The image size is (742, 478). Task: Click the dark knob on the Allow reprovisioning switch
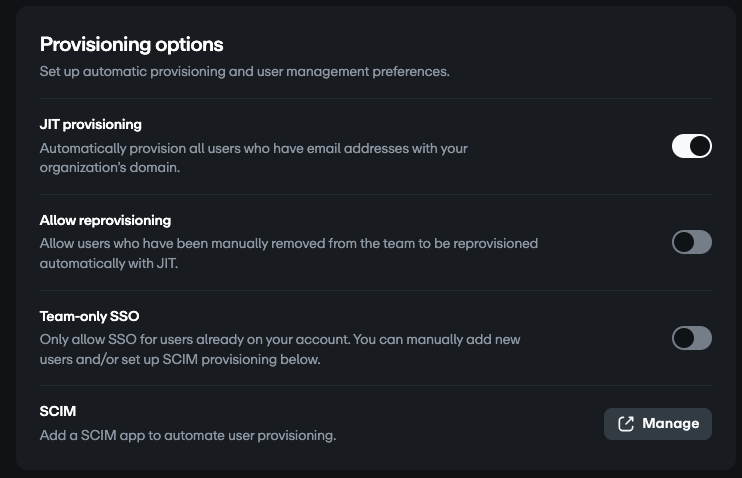click(683, 242)
